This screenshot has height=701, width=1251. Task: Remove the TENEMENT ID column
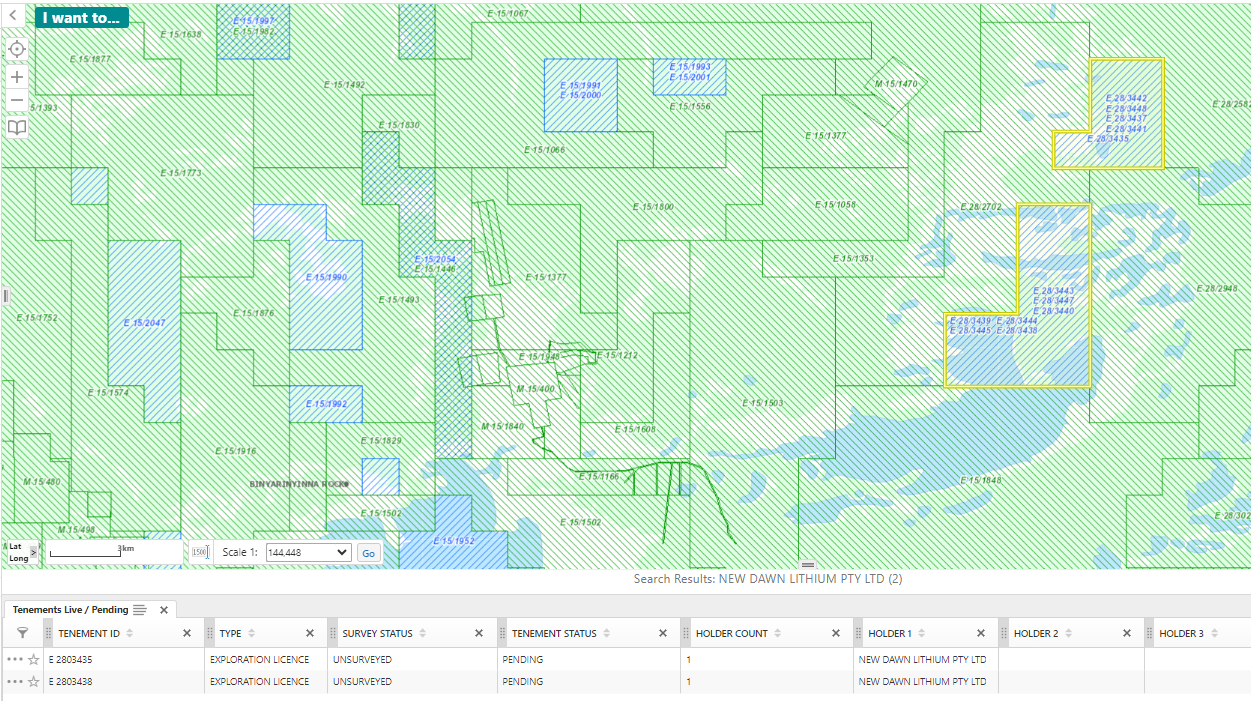coord(187,633)
